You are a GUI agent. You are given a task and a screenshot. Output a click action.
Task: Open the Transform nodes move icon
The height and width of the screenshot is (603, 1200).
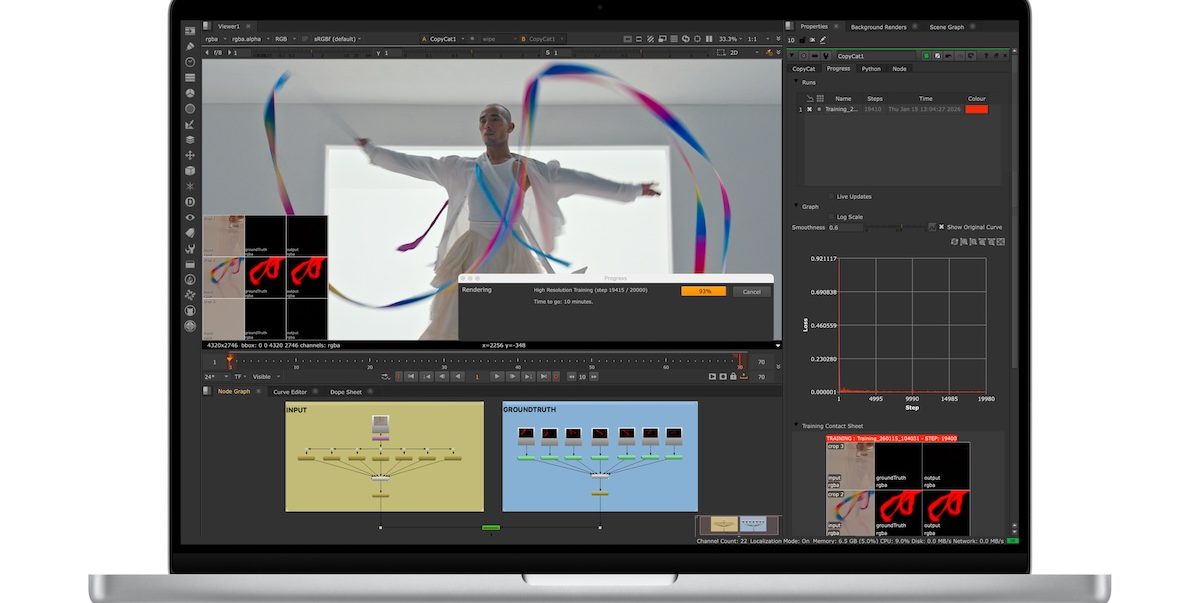pos(190,155)
